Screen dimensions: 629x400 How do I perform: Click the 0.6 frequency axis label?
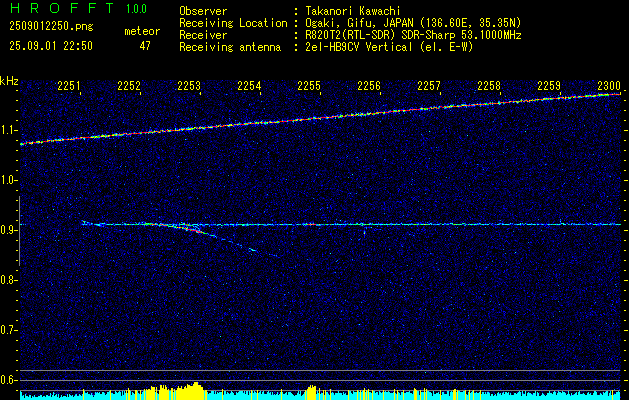pyautogui.click(x=9, y=380)
